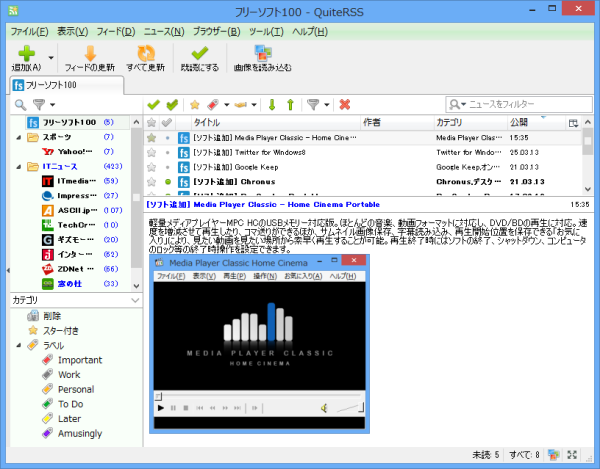Viewport: 600px width, 469px height.
Task: Collapse the ラベル tree node
Action: (x=18, y=345)
